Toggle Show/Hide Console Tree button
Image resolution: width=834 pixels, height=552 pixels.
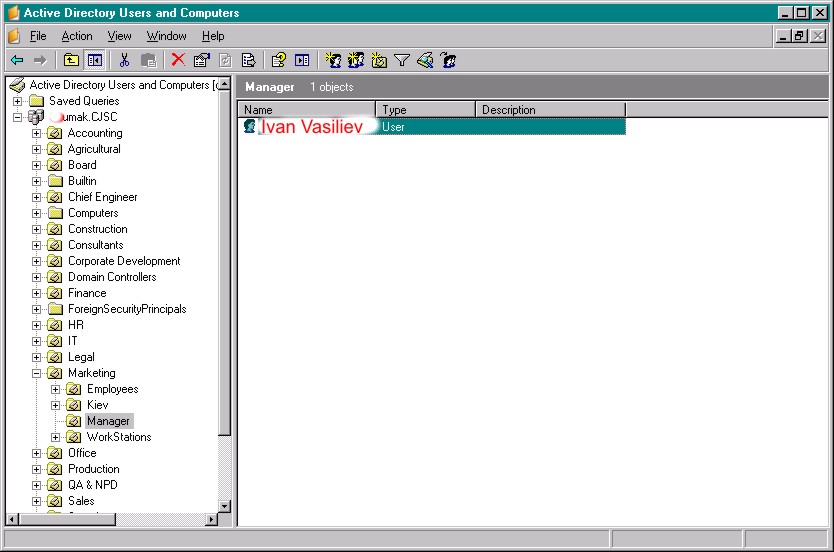(x=95, y=60)
